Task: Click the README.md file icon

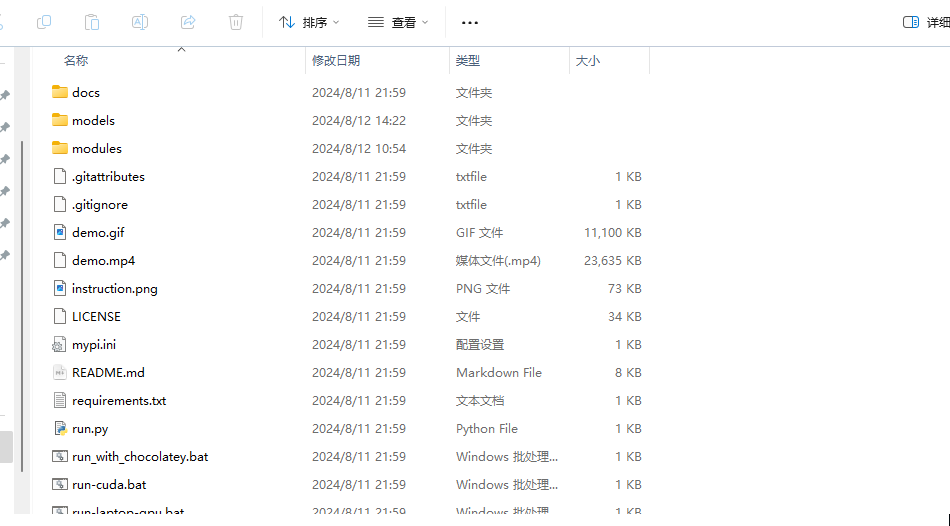Action: point(60,372)
